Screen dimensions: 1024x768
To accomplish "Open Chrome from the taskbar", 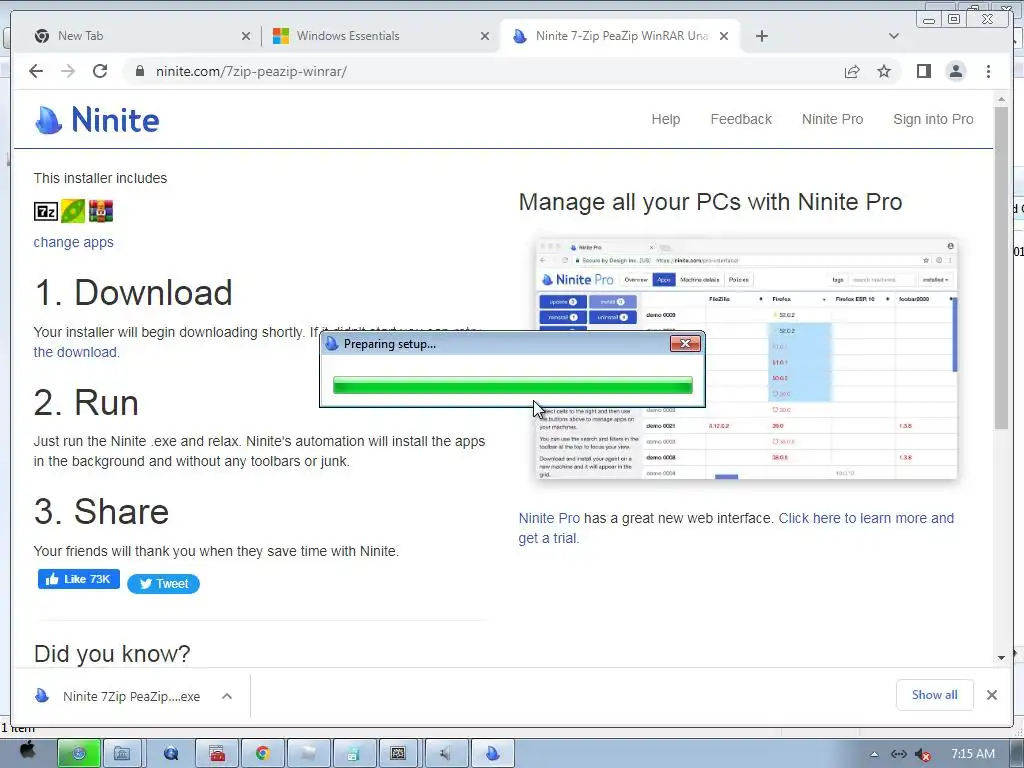I will pyautogui.click(x=263, y=754).
